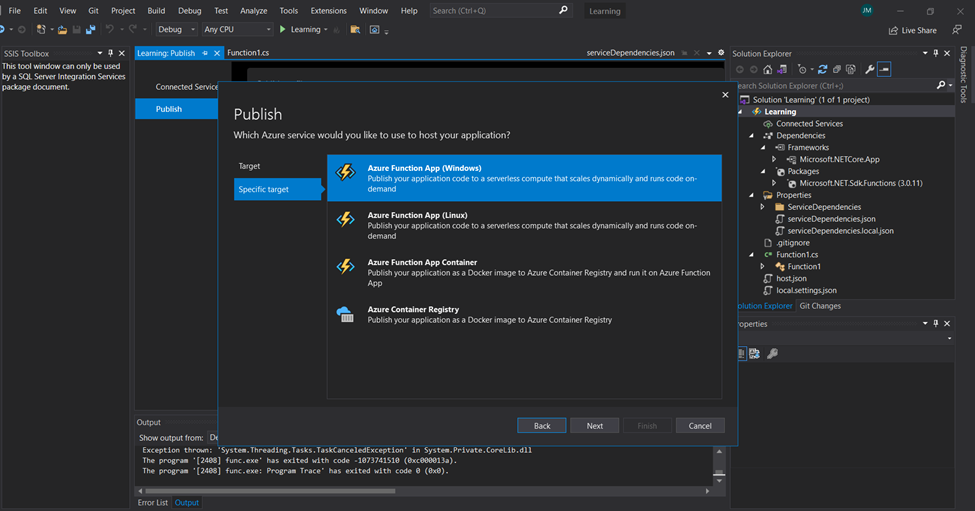975x511 pixels.
Task: Click the Open File folder toolbar icon
Action: (x=62, y=29)
